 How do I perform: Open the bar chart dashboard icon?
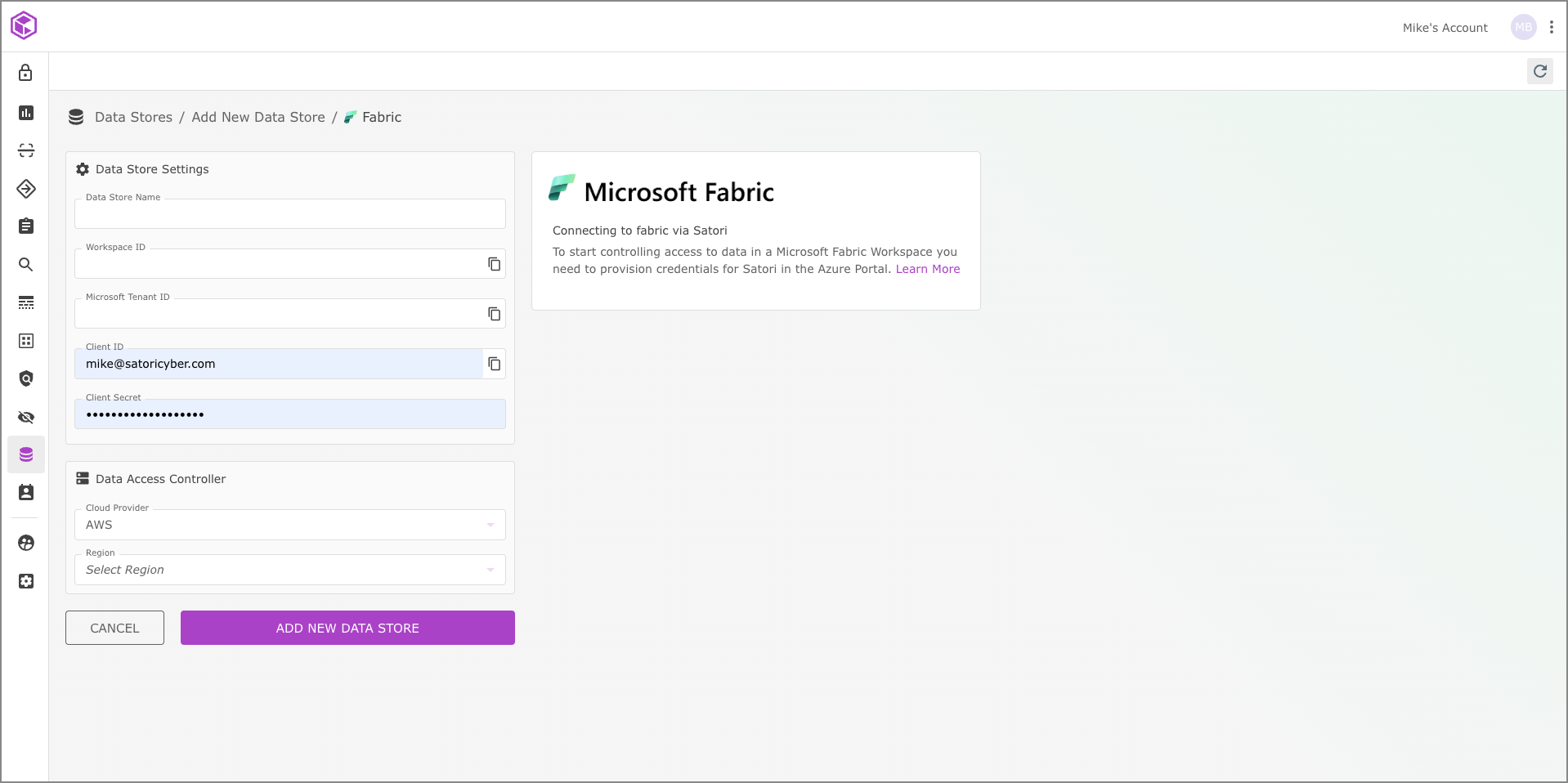click(x=25, y=112)
